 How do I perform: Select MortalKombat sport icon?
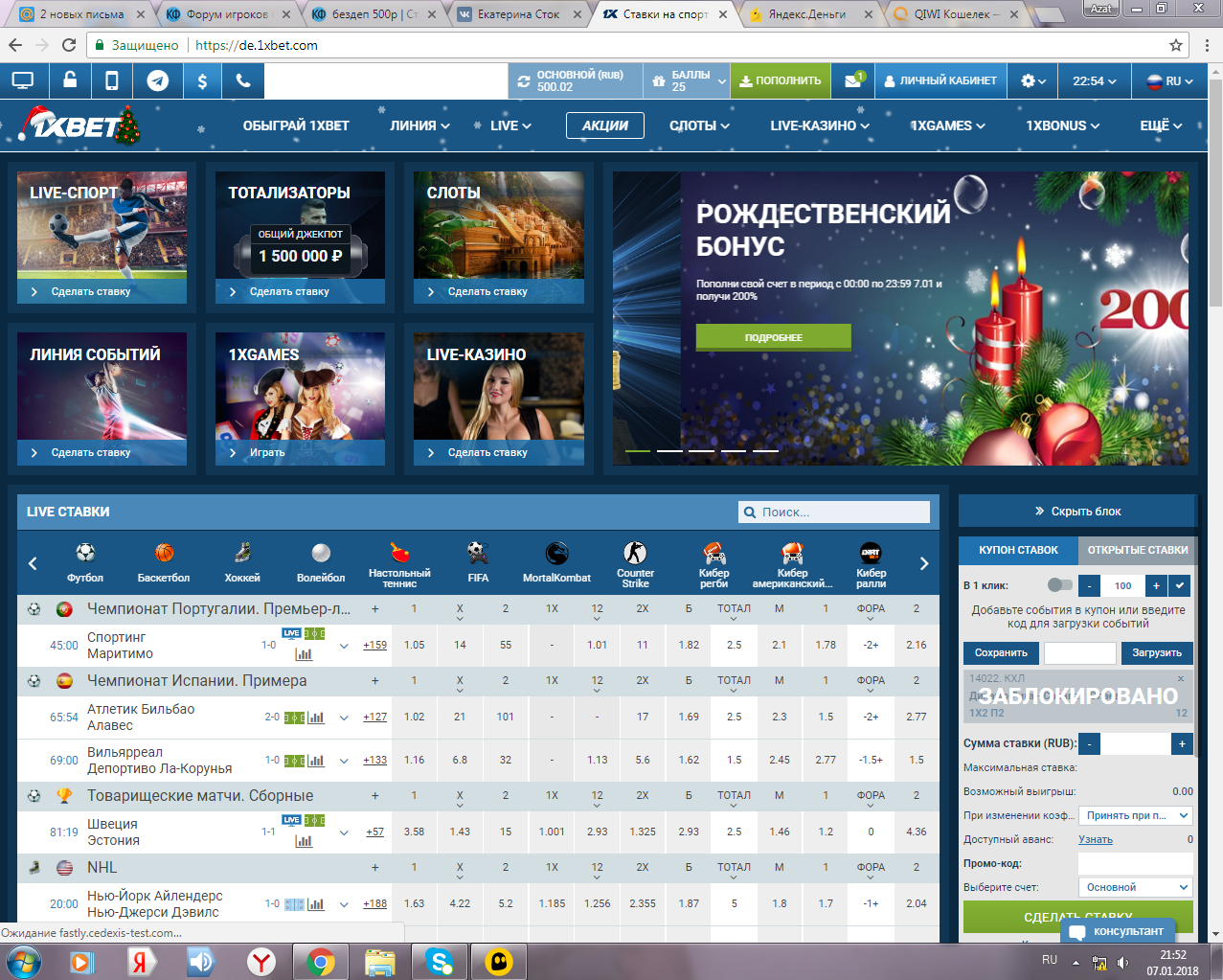[x=556, y=561]
